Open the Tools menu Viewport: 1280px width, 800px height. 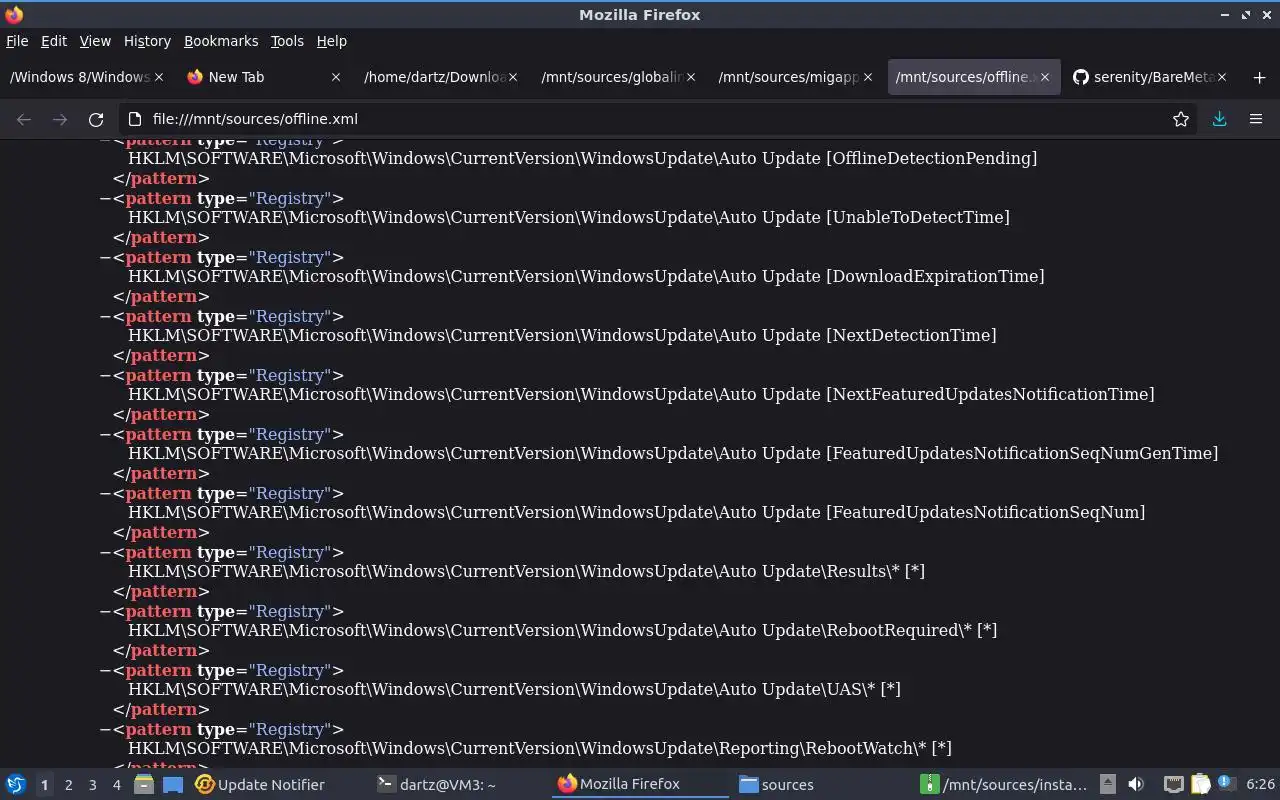(287, 41)
